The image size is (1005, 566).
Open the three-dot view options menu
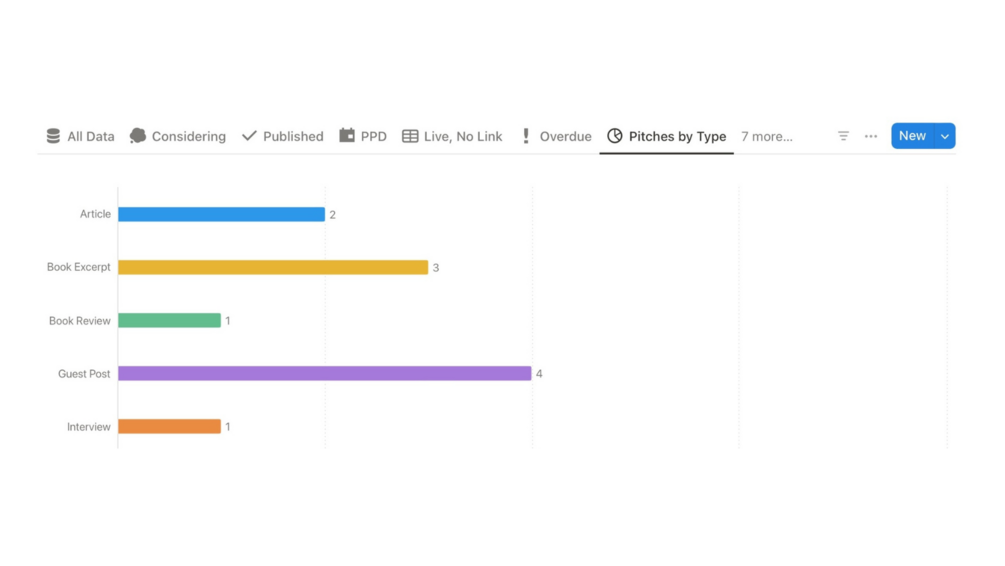coord(871,136)
